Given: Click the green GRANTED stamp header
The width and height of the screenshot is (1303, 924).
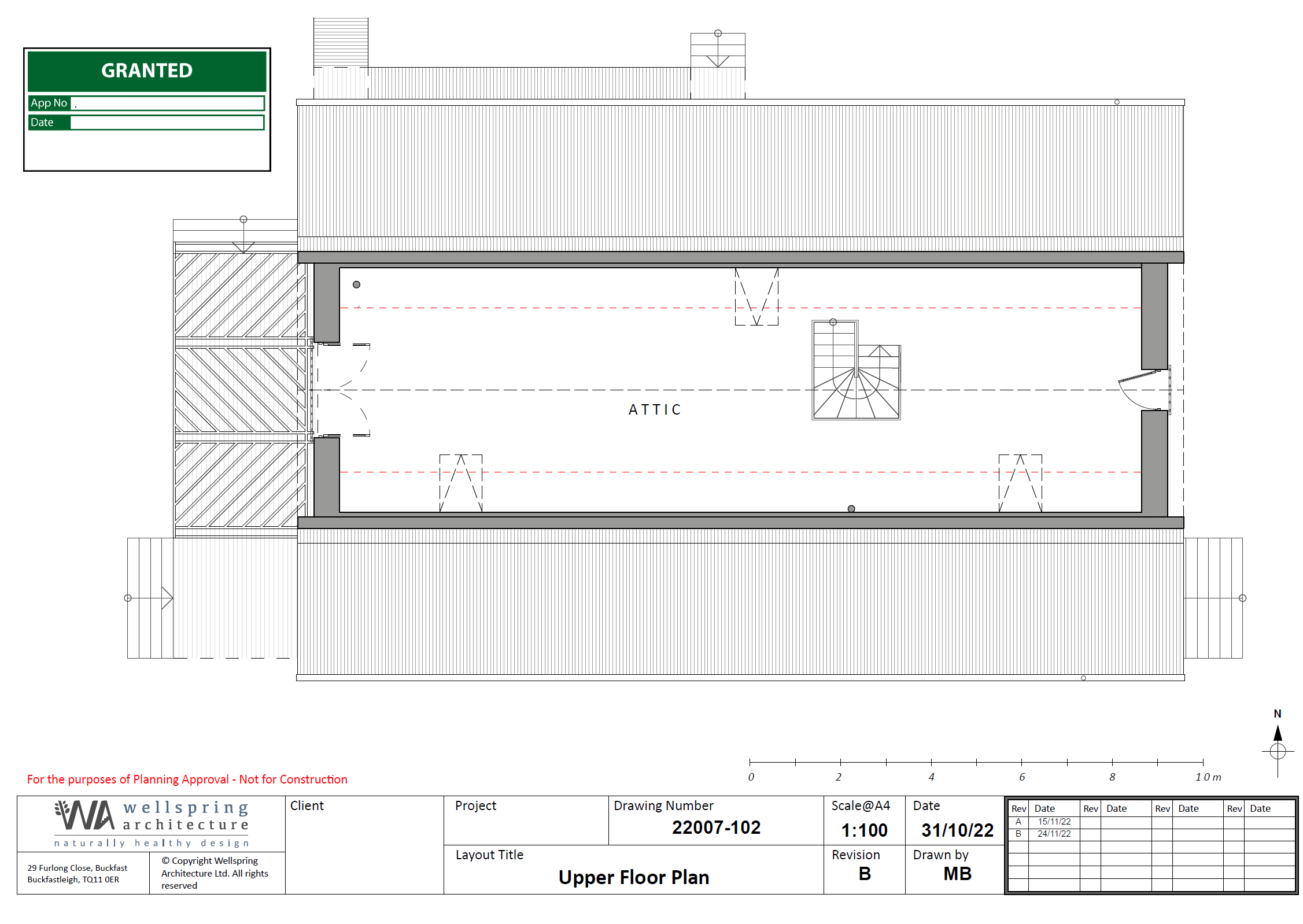Looking at the screenshot, I should (147, 71).
